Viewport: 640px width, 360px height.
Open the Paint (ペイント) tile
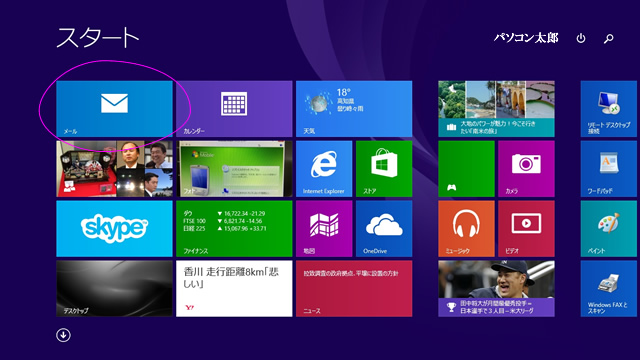(609, 229)
